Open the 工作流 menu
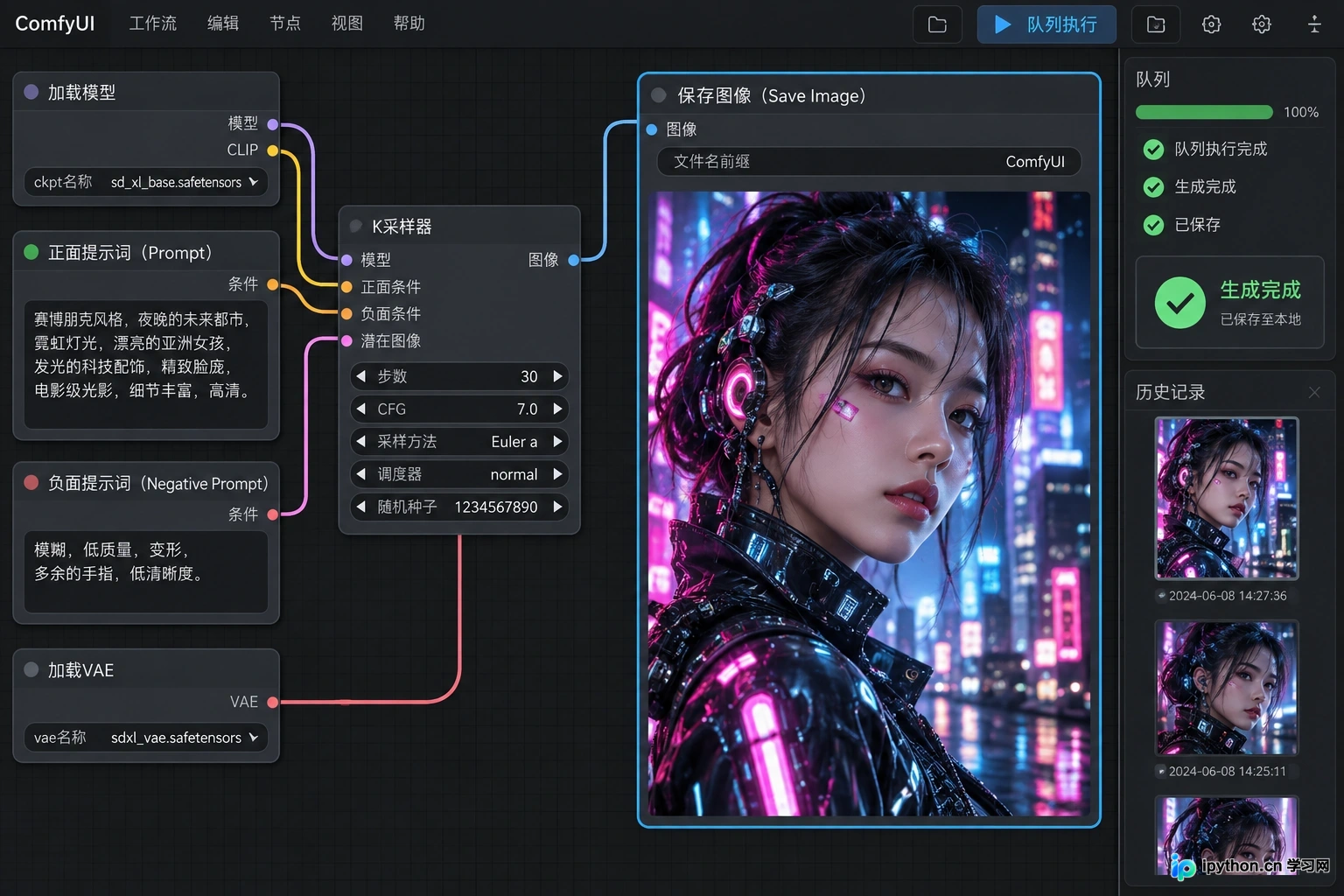Screen dimensions: 1344x896 click(153, 24)
